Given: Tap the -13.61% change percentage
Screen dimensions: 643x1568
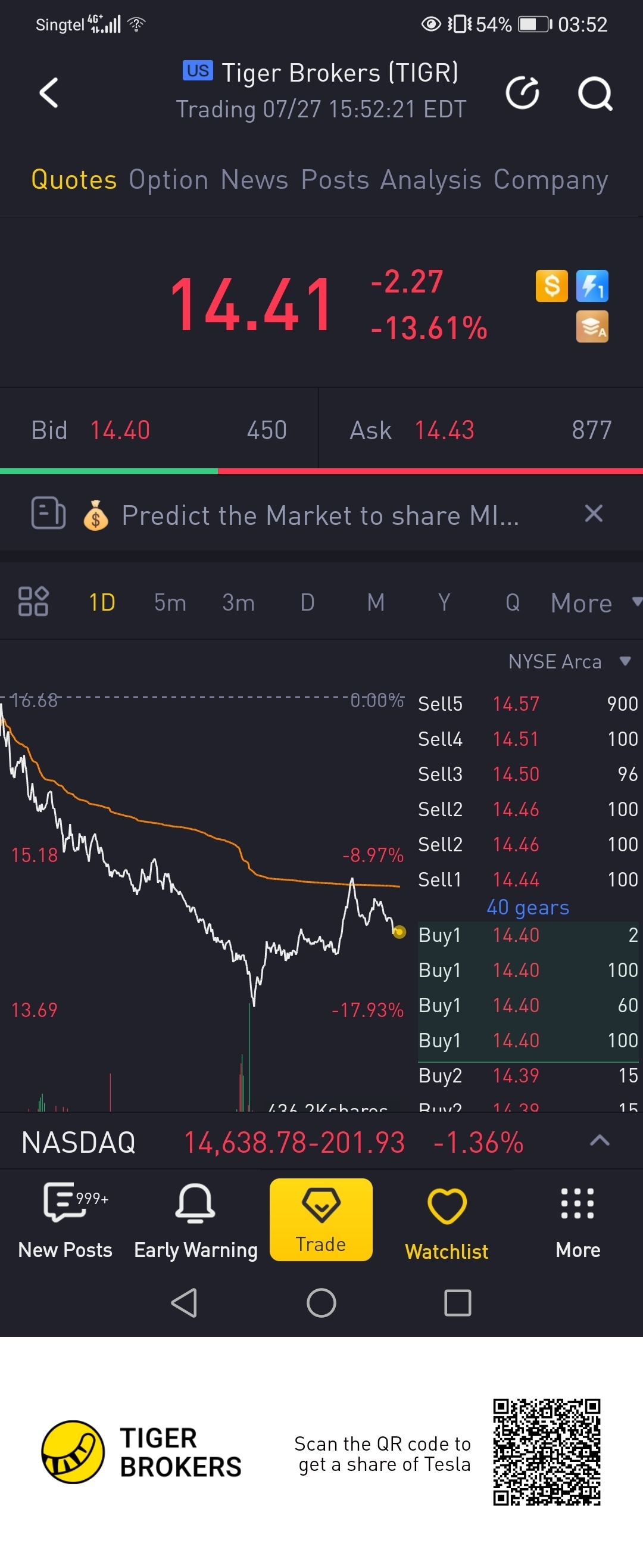Looking at the screenshot, I should (x=429, y=328).
